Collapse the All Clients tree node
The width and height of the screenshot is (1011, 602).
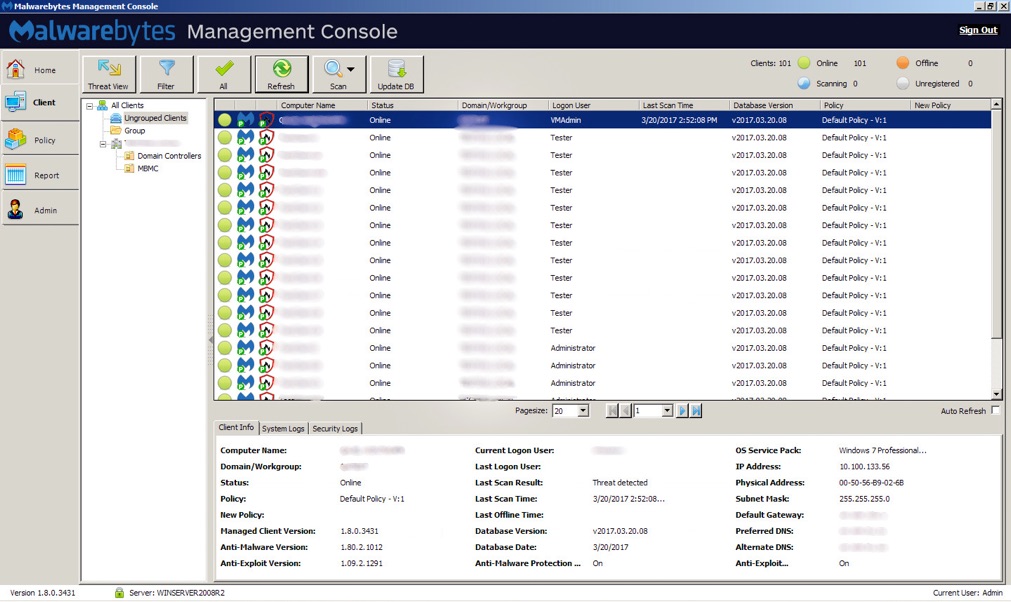pyautogui.click(x=90, y=106)
